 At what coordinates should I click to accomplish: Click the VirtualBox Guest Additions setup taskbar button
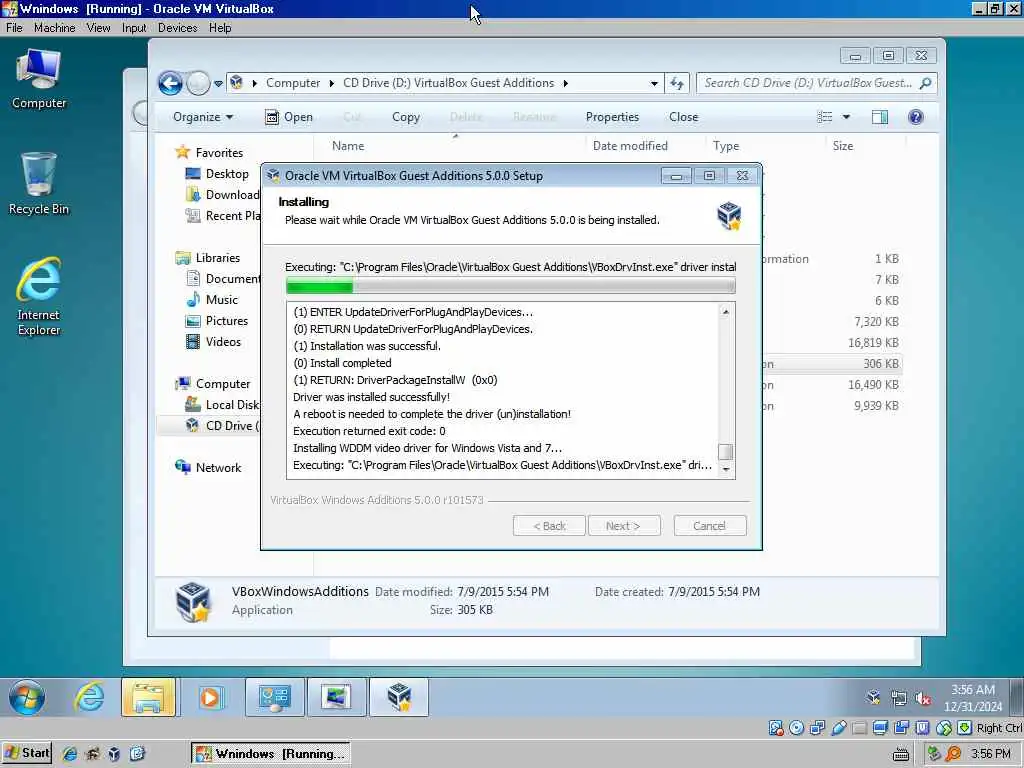click(399, 697)
